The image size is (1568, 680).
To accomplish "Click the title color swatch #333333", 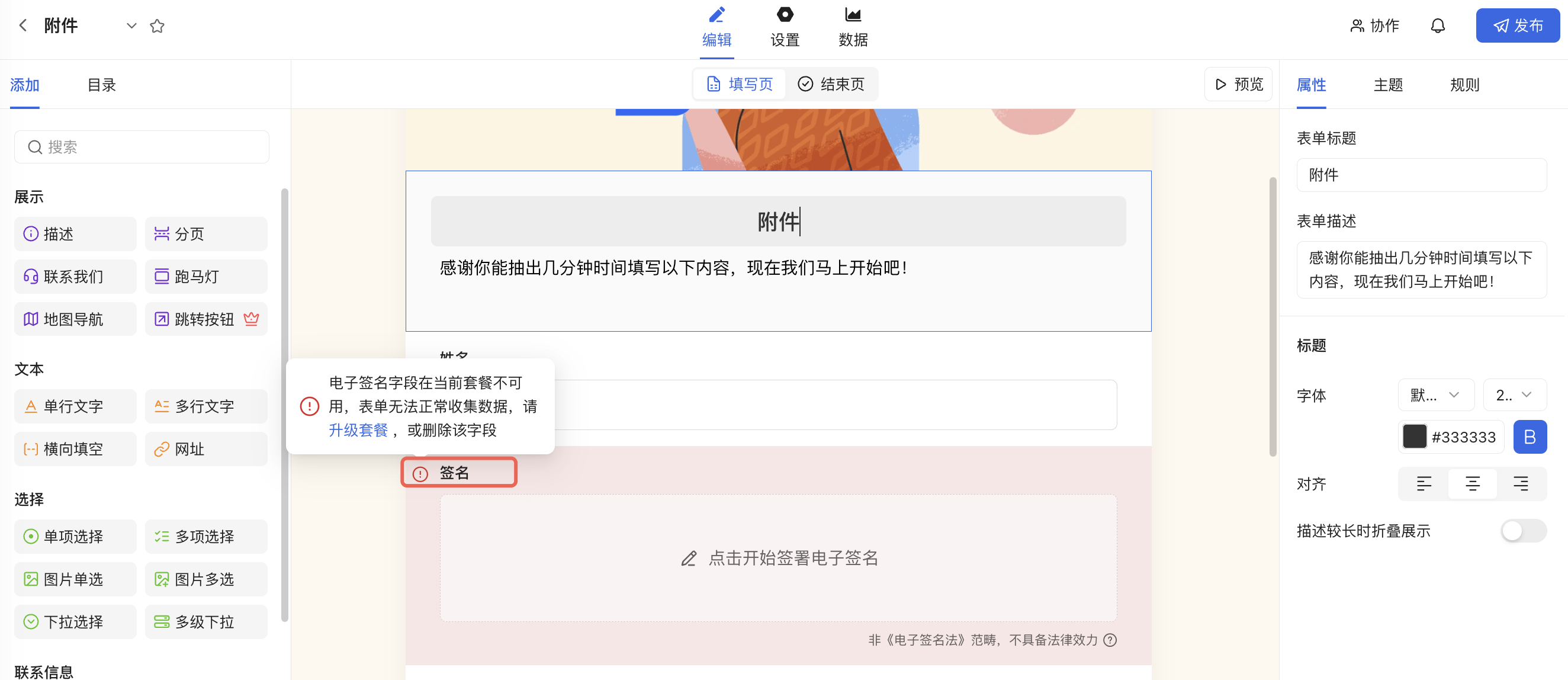I will point(1414,437).
